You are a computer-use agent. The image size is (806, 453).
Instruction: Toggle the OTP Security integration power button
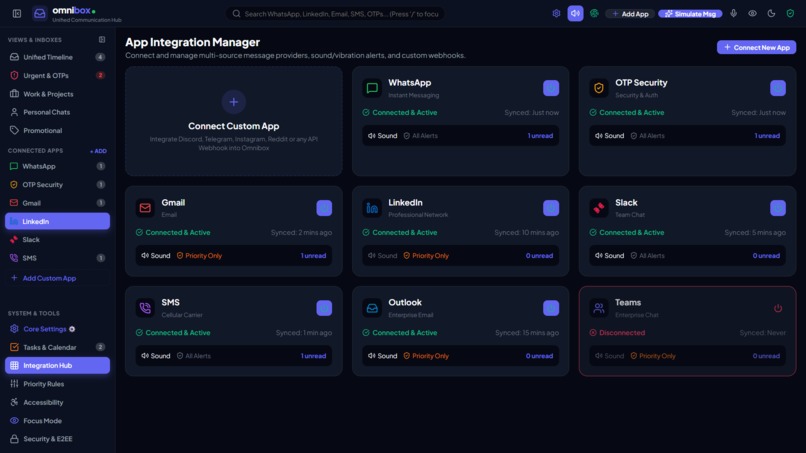[x=778, y=88]
